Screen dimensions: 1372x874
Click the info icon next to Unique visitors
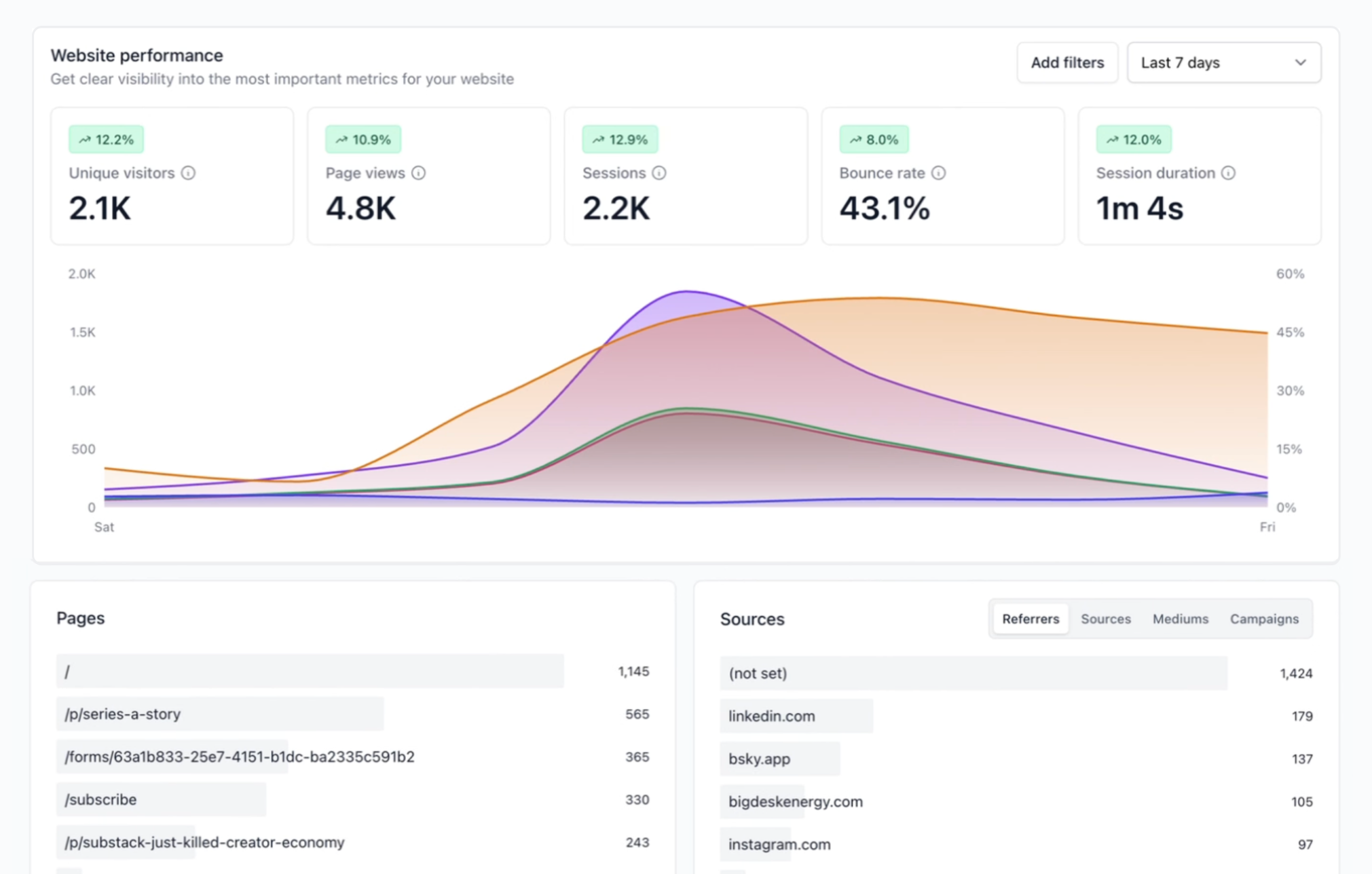189,173
